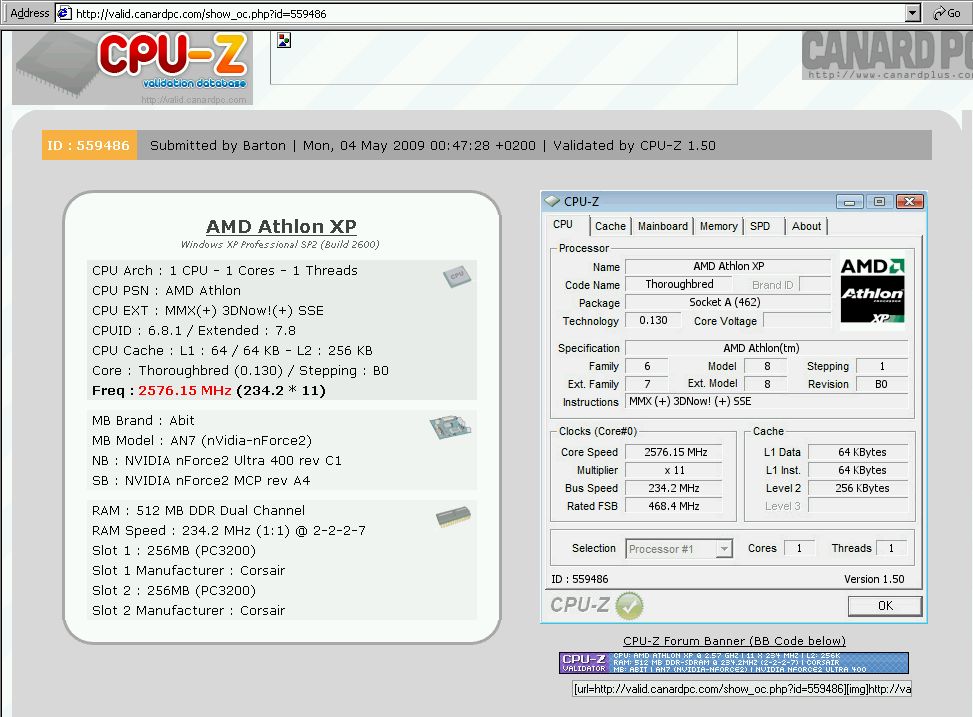Click the Revision B0 value

tap(882, 384)
